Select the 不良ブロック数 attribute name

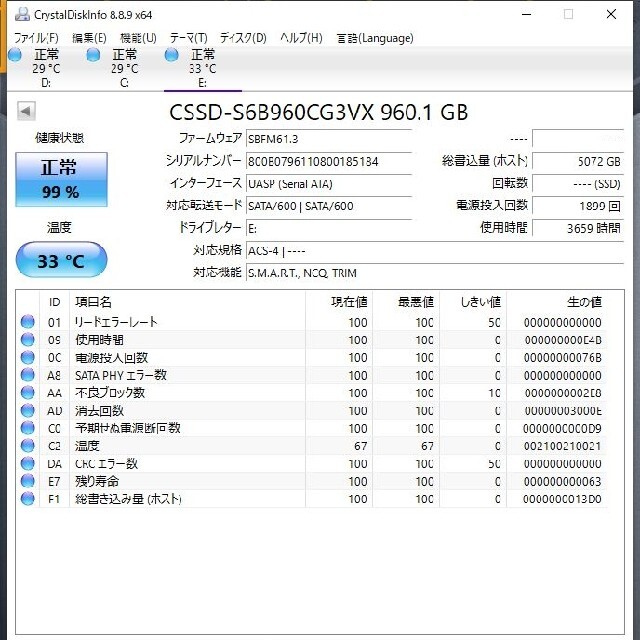(x=110, y=393)
